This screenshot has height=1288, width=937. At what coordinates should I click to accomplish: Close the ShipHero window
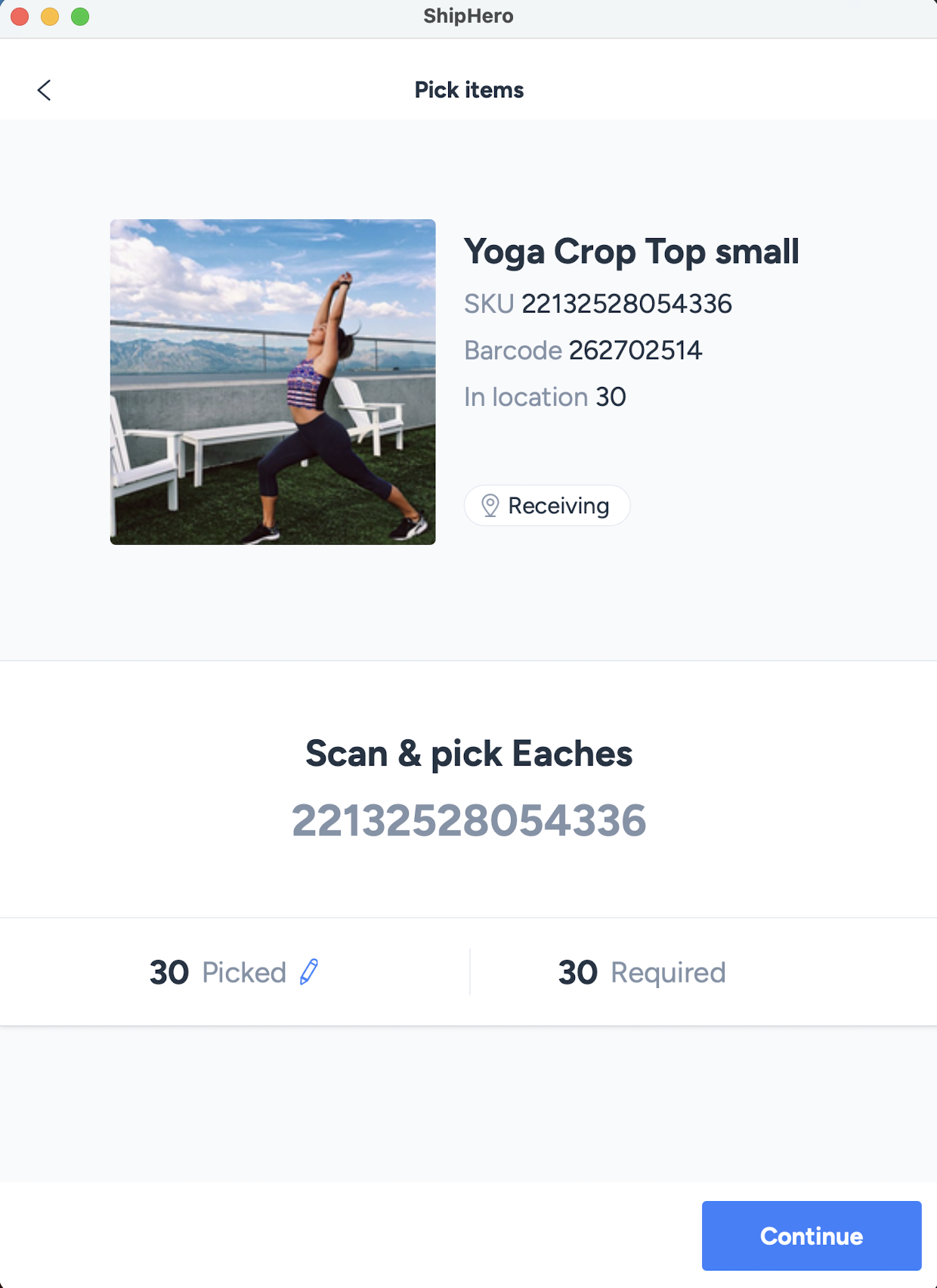20,16
